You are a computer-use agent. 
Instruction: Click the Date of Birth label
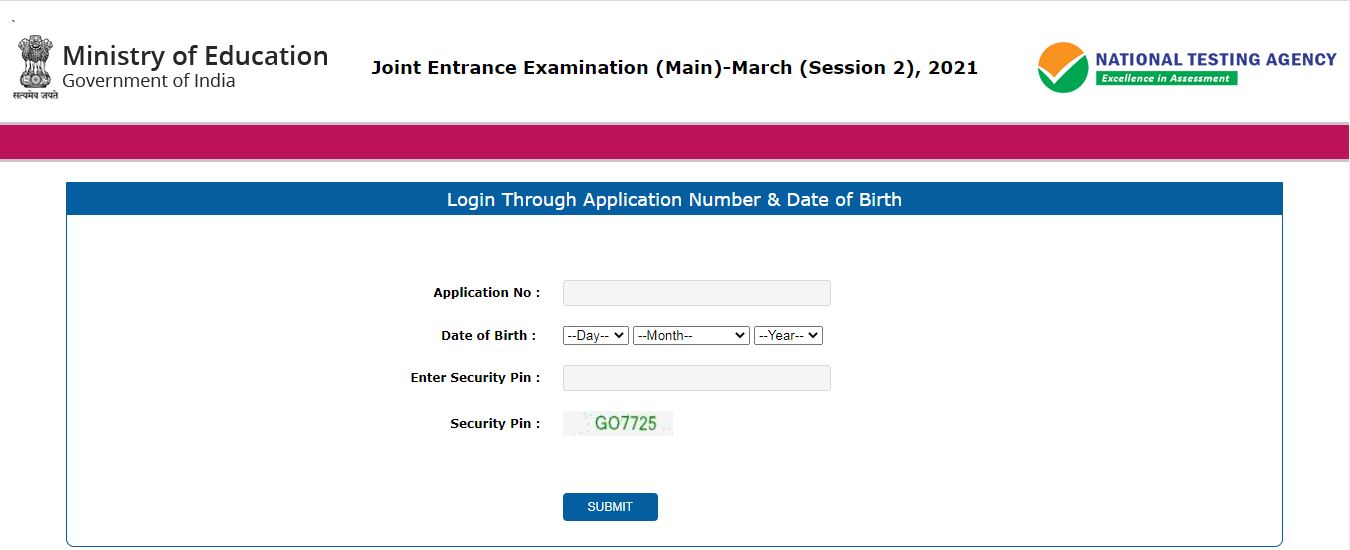click(x=488, y=336)
